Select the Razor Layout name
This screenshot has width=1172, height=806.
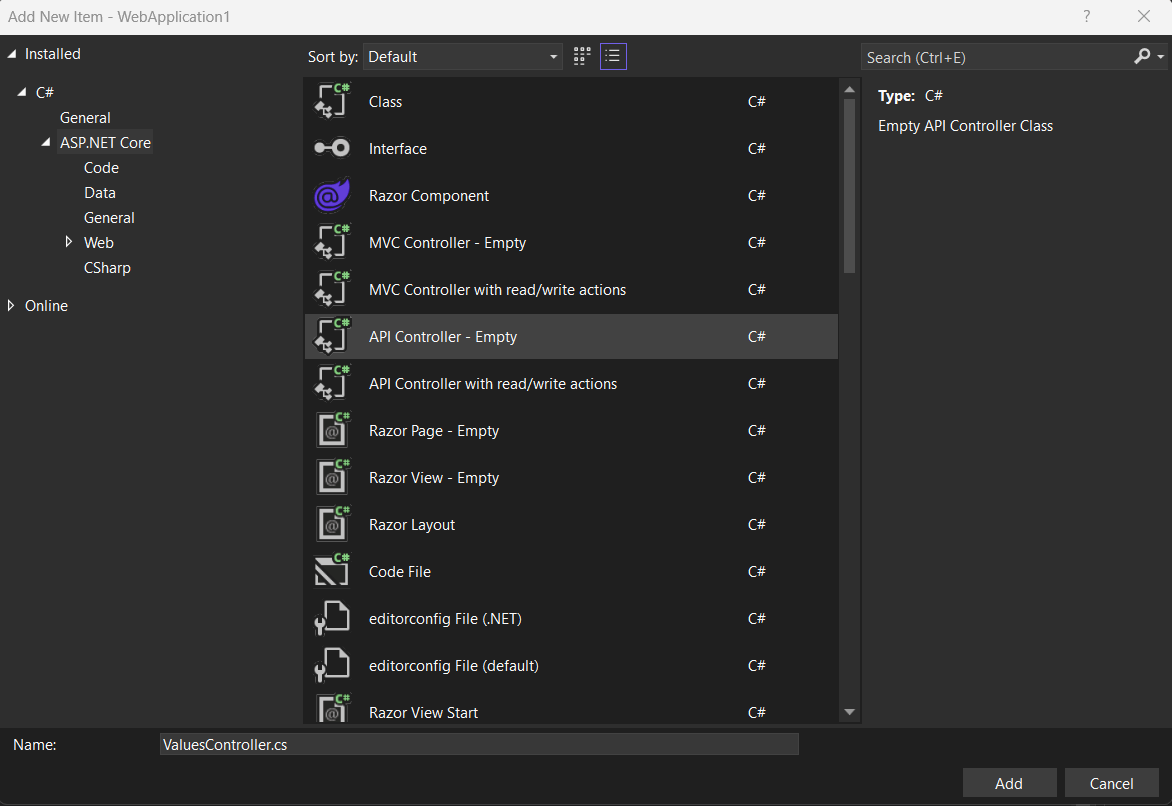tap(412, 525)
